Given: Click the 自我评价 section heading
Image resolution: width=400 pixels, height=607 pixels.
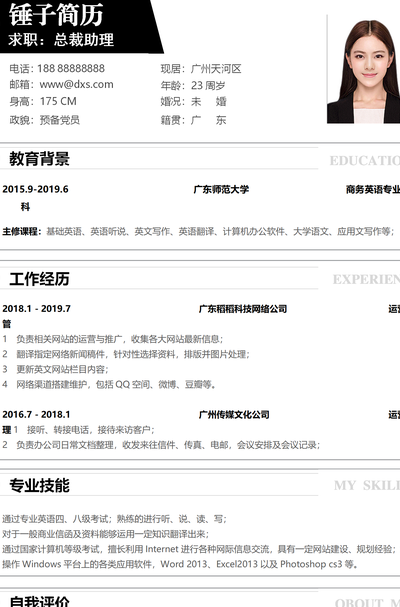Looking at the screenshot, I should tap(39, 601).
